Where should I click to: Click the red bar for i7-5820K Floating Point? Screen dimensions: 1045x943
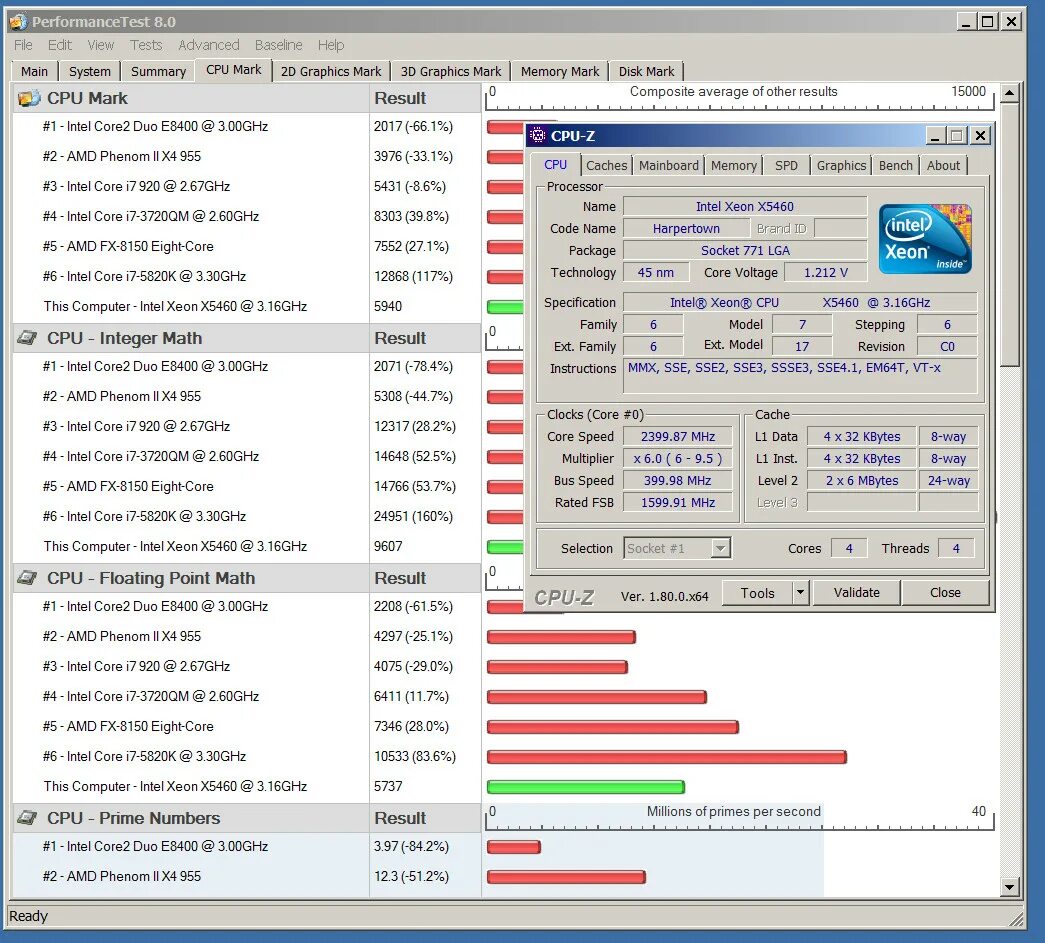667,757
